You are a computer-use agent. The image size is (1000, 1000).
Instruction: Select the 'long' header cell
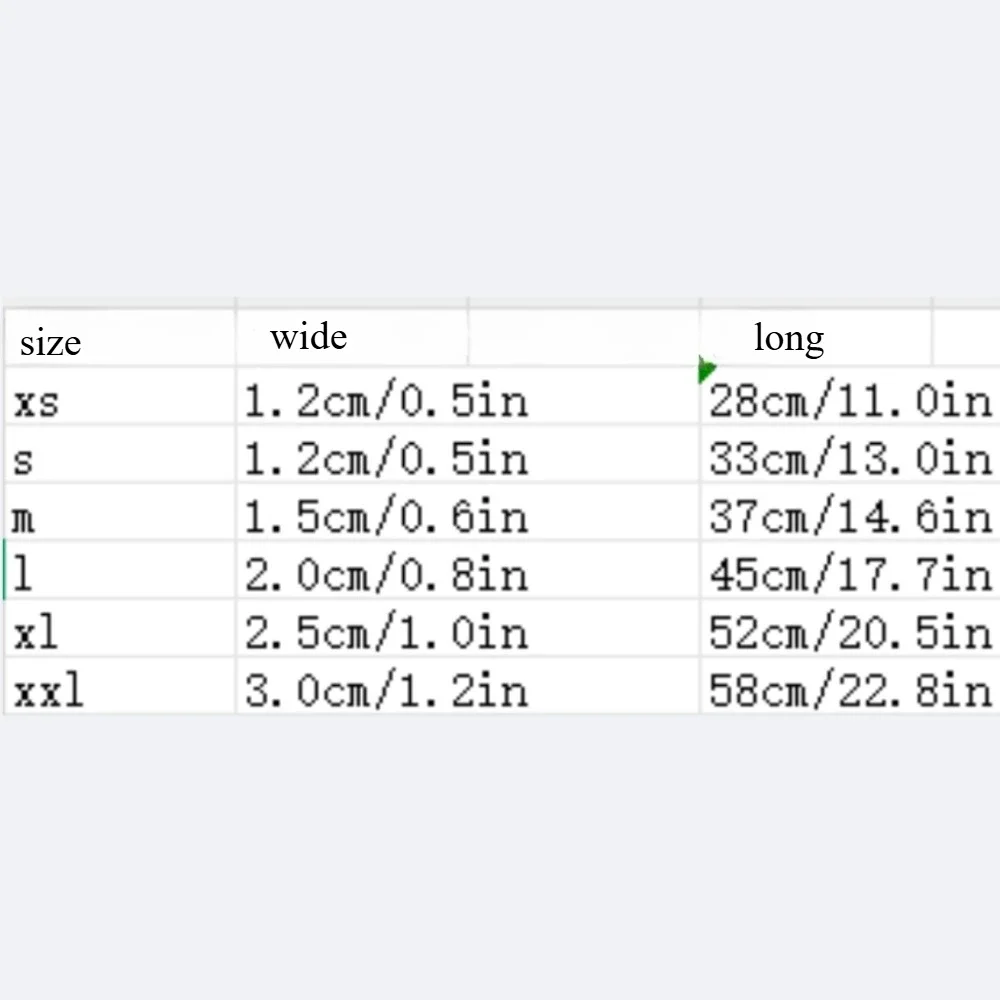[x=789, y=338]
